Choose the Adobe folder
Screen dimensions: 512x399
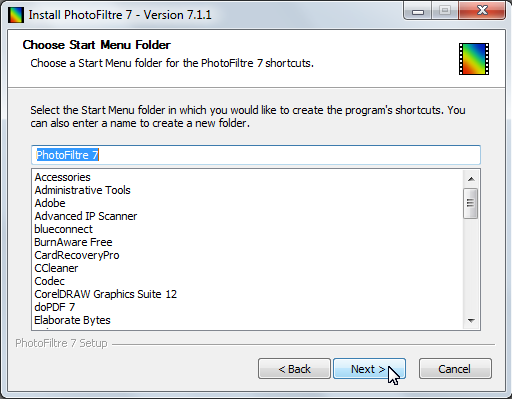50,203
